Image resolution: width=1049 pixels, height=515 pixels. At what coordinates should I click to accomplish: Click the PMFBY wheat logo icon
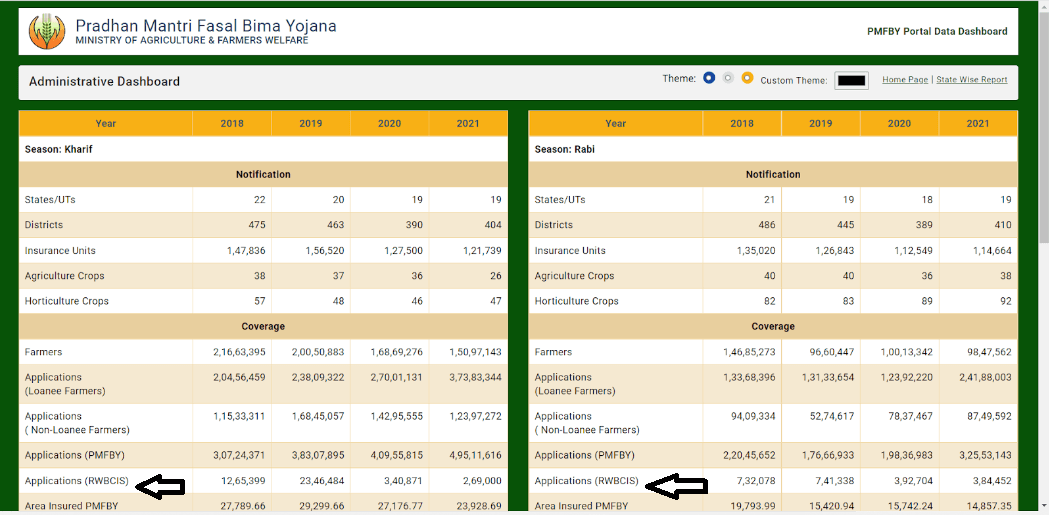(x=47, y=31)
